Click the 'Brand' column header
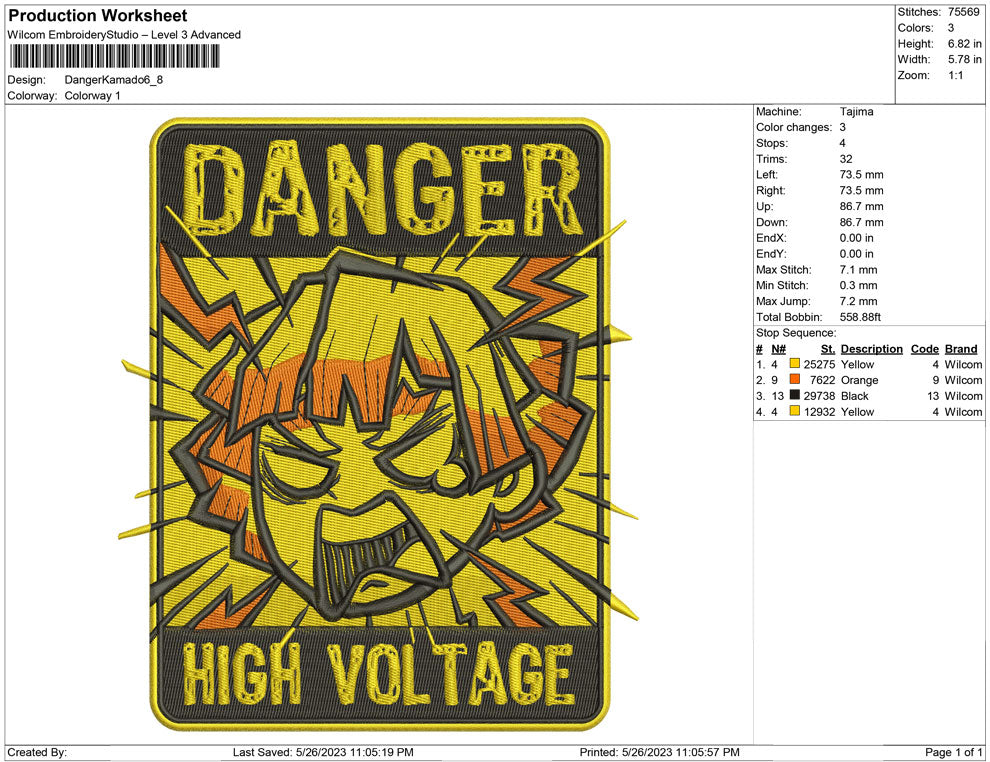This screenshot has width=990, height=762. [961, 348]
